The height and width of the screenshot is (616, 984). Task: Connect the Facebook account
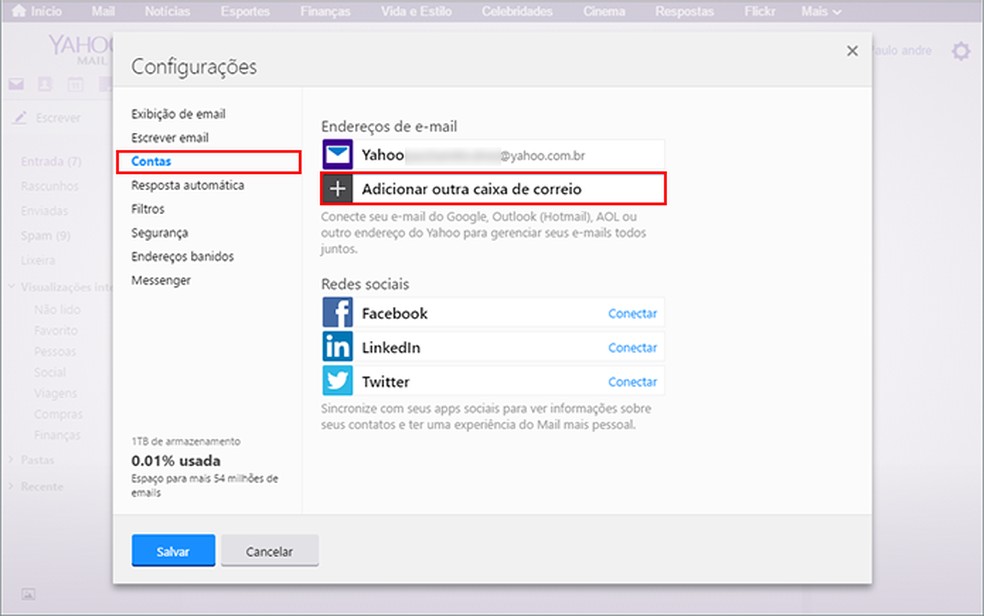coord(633,313)
